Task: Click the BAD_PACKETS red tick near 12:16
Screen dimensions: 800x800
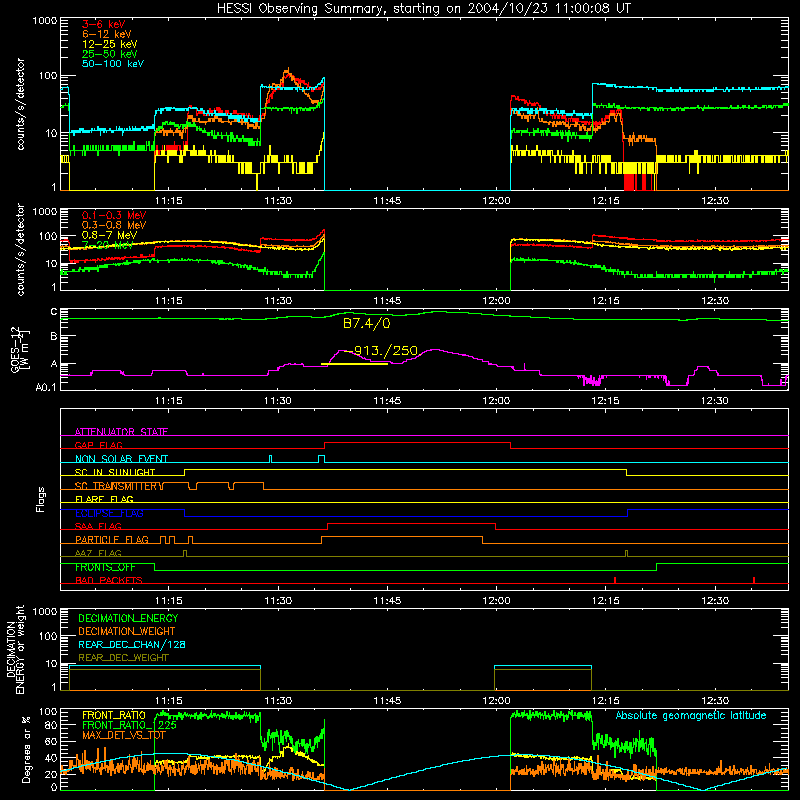Action: 615,580
